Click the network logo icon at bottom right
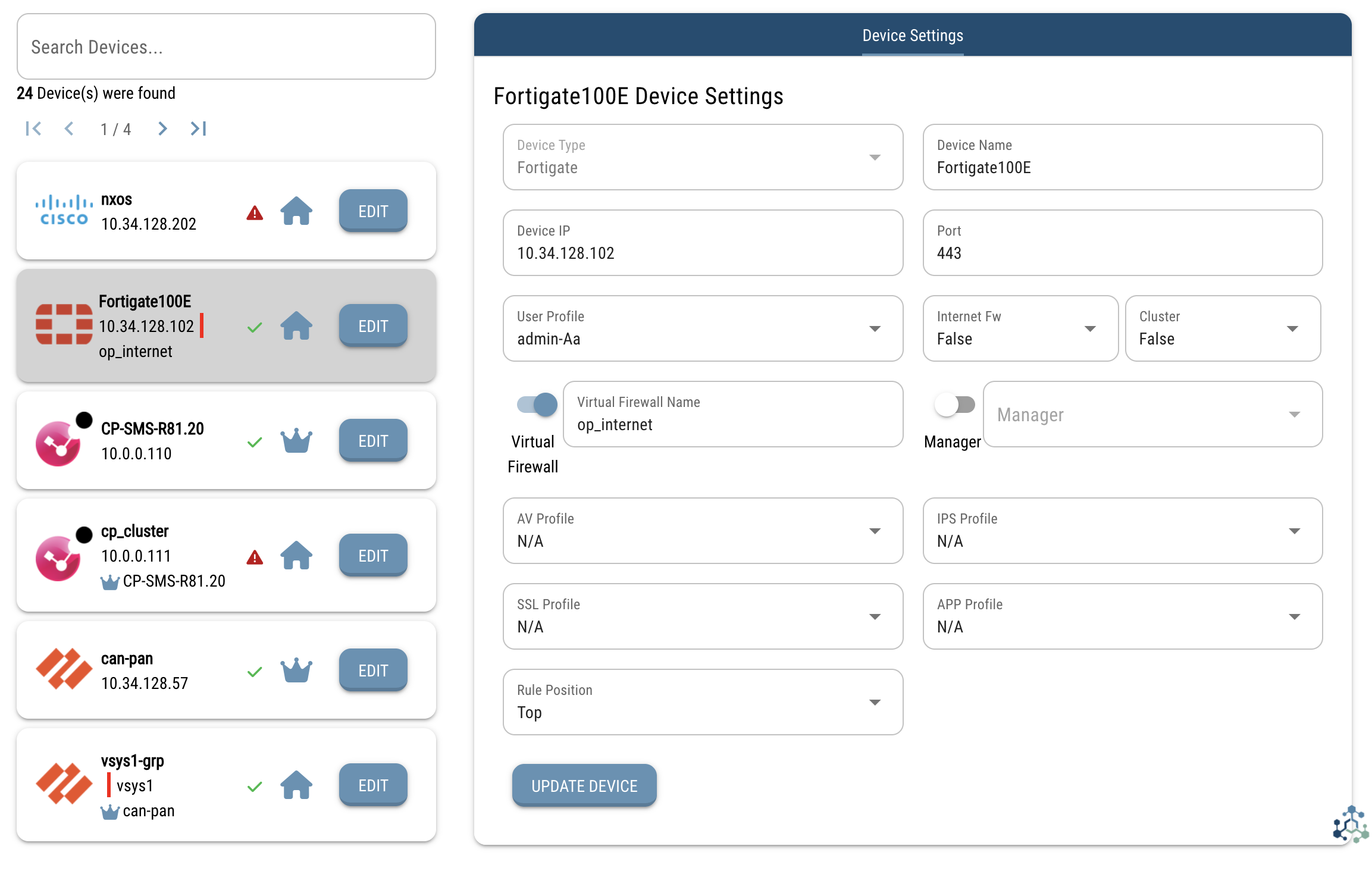This screenshot has width=1372, height=871. coord(1351,824)
